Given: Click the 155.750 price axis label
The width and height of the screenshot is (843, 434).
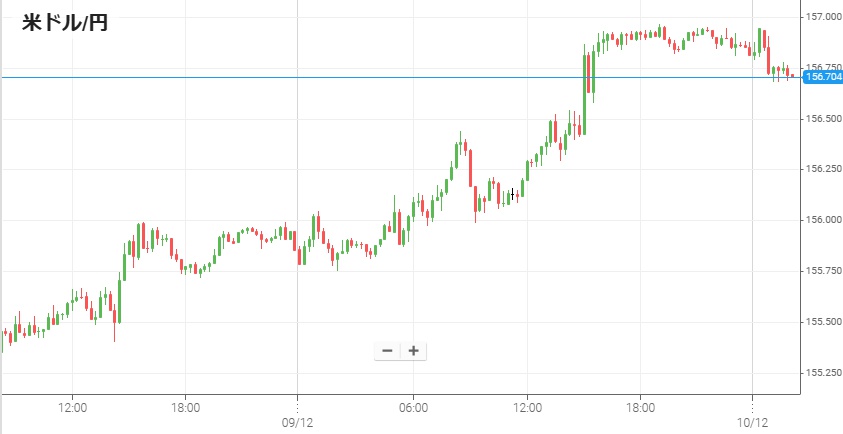Looking at the screenshot, I should coord(823,271).
